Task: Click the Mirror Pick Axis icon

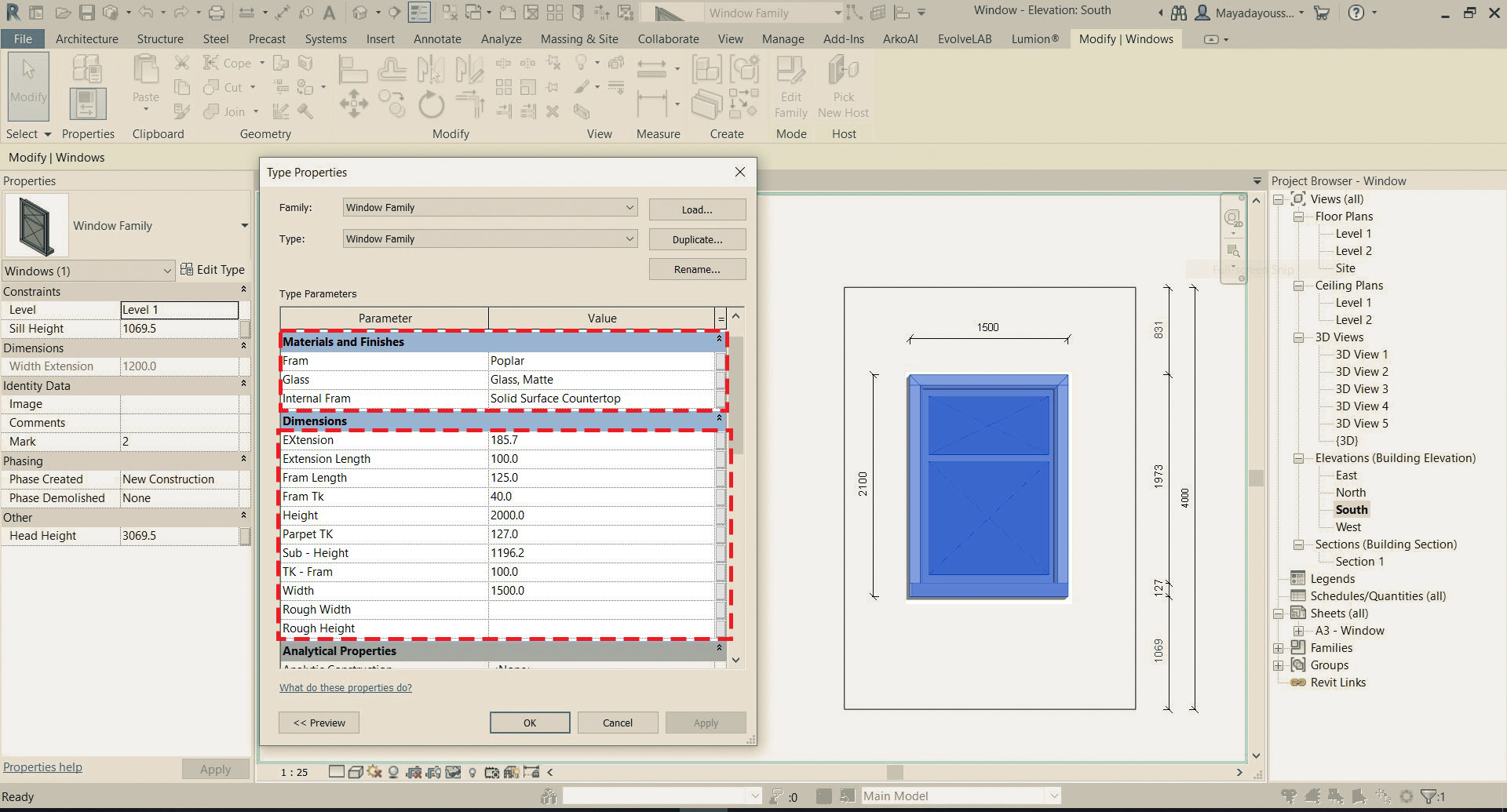Action: (x=430, y=69)
